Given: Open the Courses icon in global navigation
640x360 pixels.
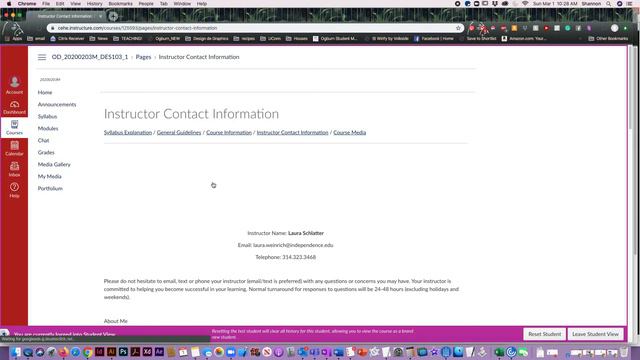Looking at the screenshot, I should 14,127.
